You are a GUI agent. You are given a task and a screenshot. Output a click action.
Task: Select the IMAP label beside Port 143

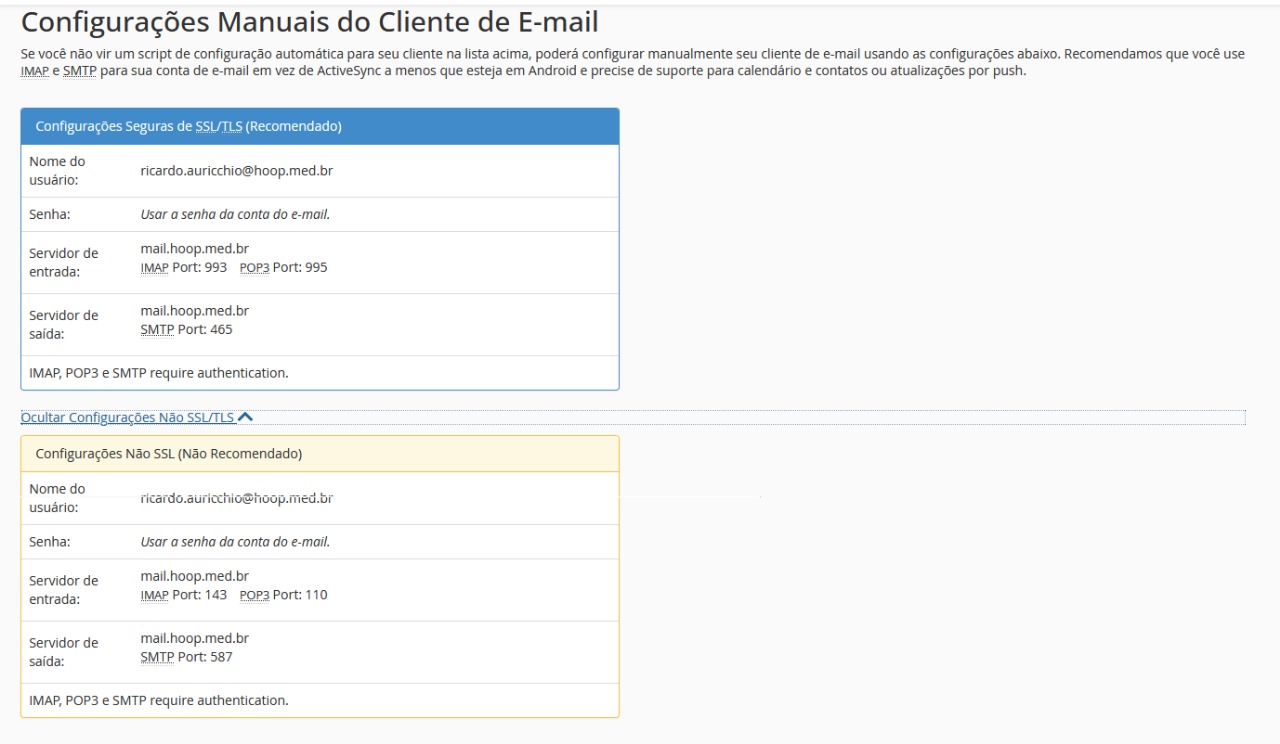click(x=154, y=596)
